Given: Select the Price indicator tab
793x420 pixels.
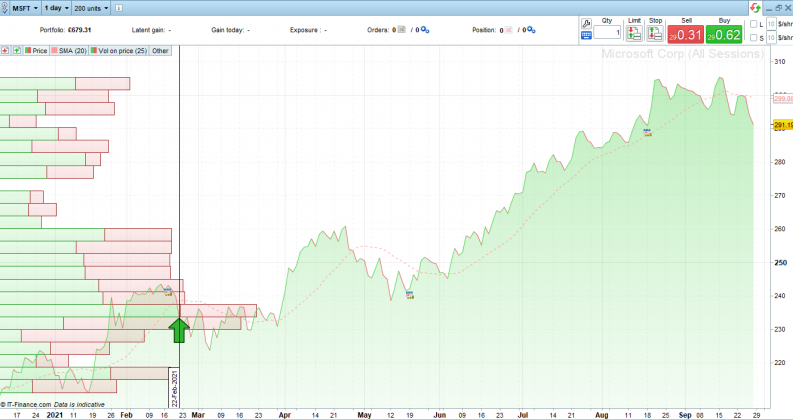Looking at the screenshot, I should (x=36, y=51).
